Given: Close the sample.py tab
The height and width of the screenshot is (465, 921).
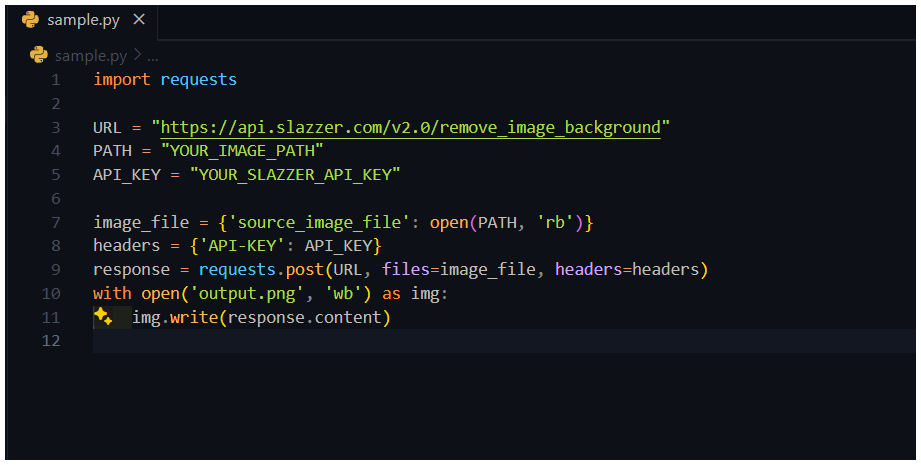Looking at the screenshot, I should coord(139,19).
